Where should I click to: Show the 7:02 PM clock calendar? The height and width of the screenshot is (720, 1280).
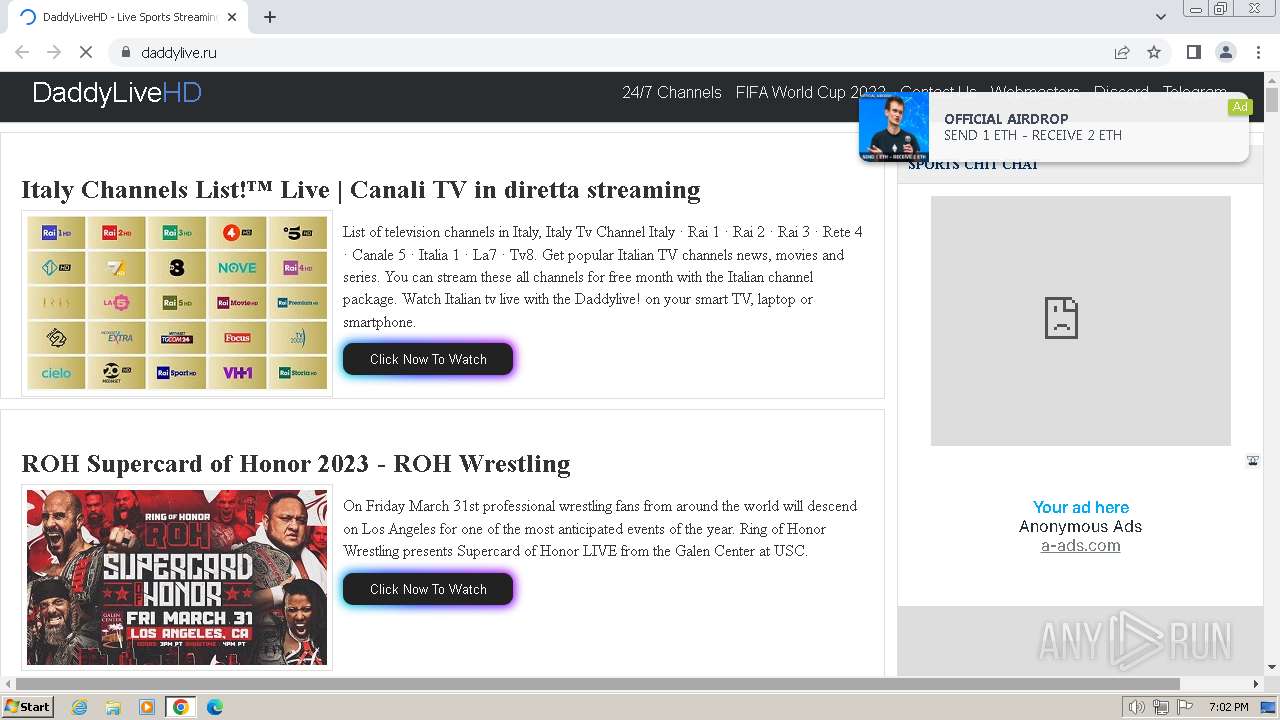[x=1228, y=707]
